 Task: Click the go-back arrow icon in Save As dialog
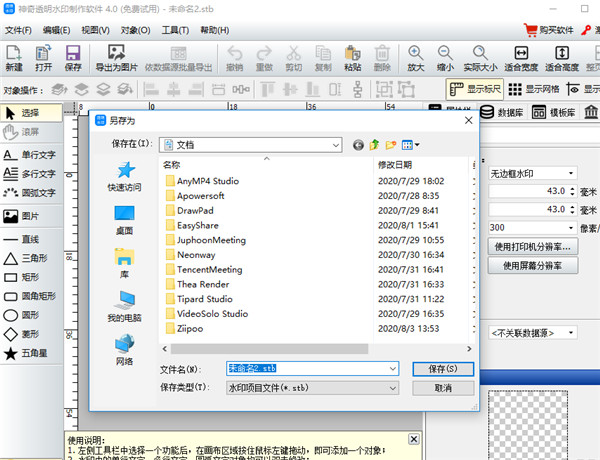[358, 145]
